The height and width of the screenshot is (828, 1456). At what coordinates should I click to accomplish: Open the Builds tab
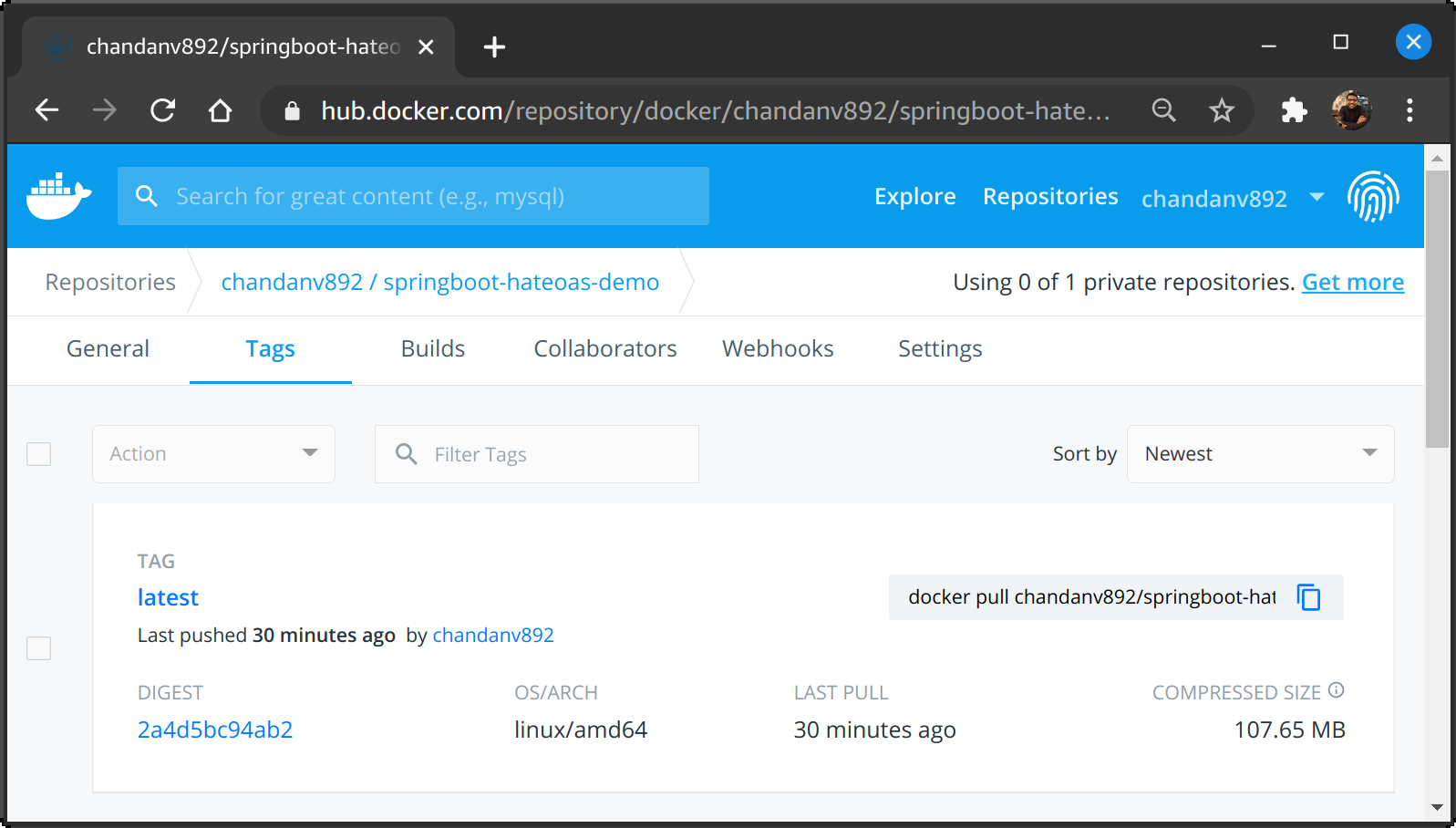click(x=433, y=349)
